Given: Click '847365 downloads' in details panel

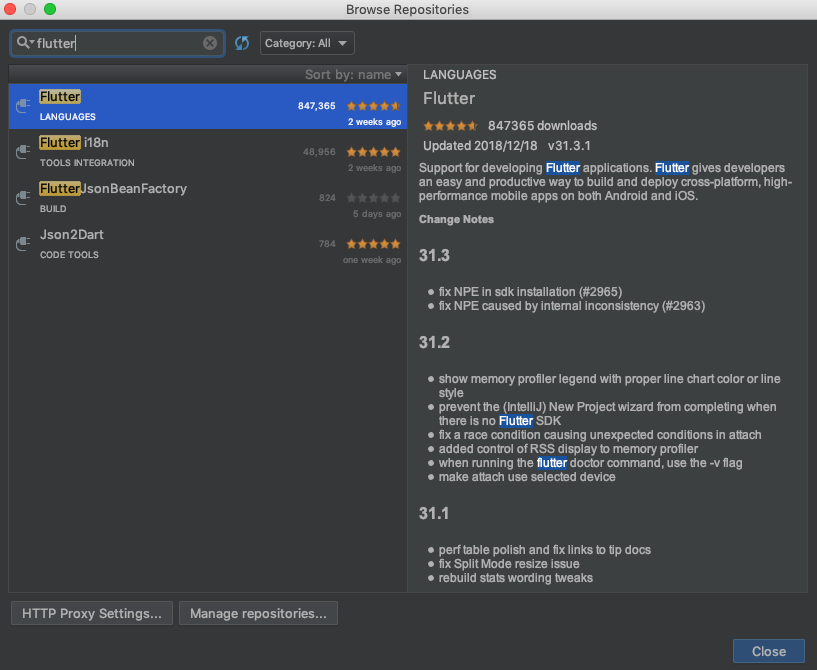Looking at the screenshot, I should [x=542, y=126].
